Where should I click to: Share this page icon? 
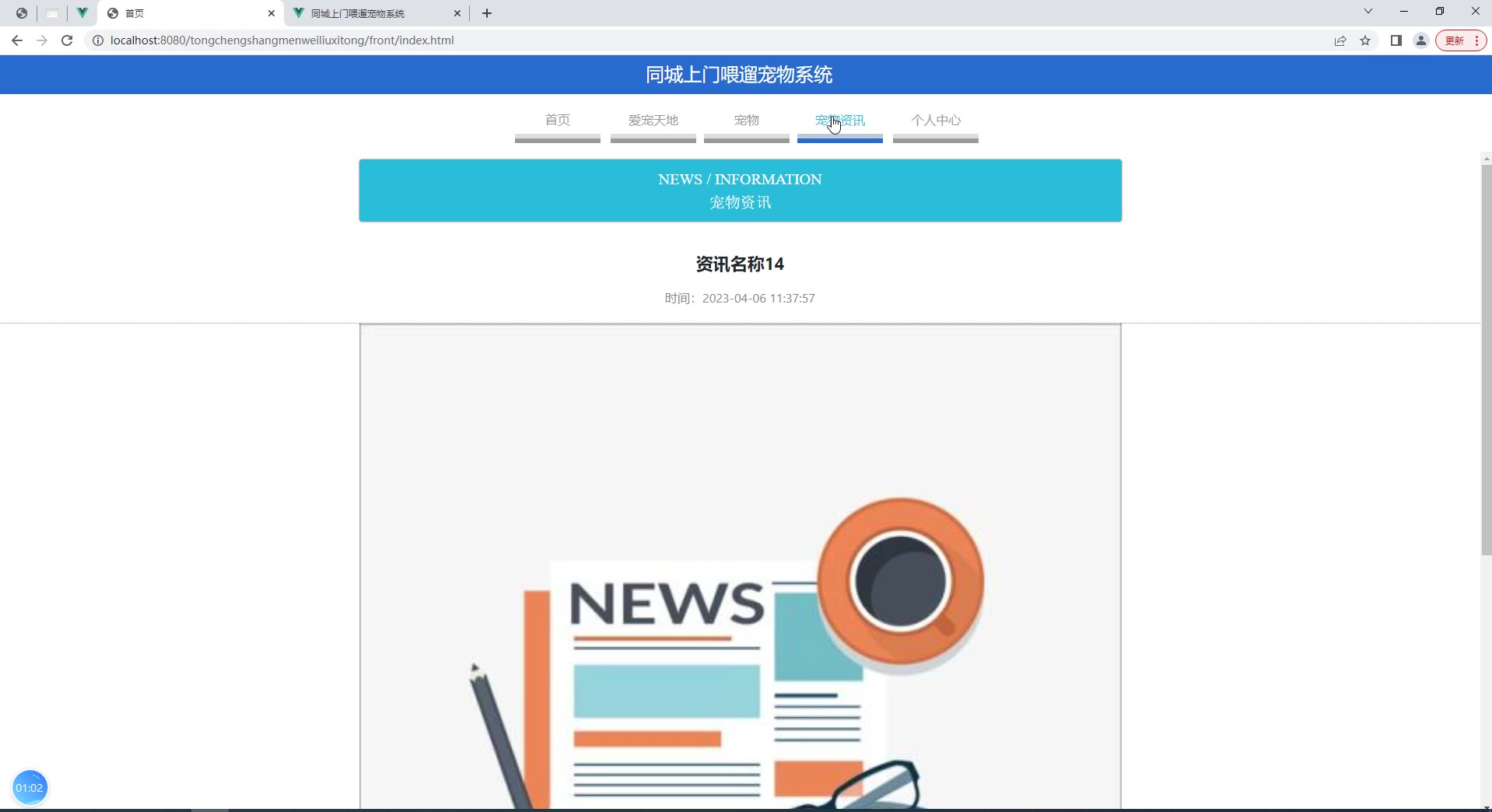pyautogui.click(x=1340, y=40)
